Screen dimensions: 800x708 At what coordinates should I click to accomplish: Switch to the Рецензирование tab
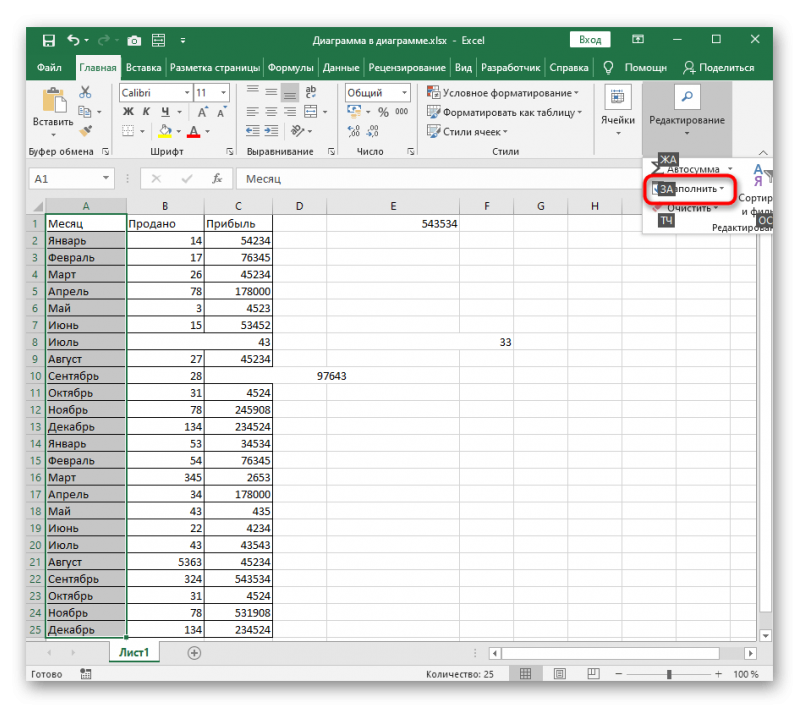point(407,67)
